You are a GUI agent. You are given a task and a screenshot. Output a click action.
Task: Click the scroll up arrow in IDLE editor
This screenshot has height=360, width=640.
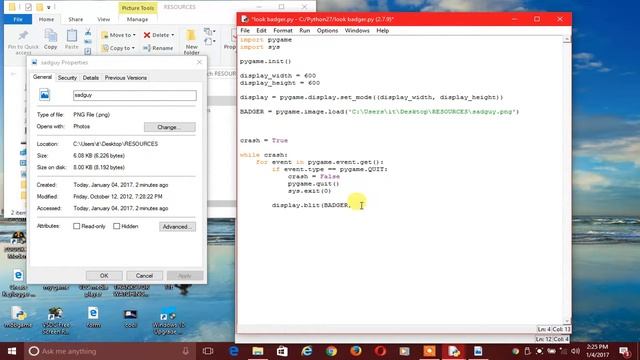(x=567, y=39)
